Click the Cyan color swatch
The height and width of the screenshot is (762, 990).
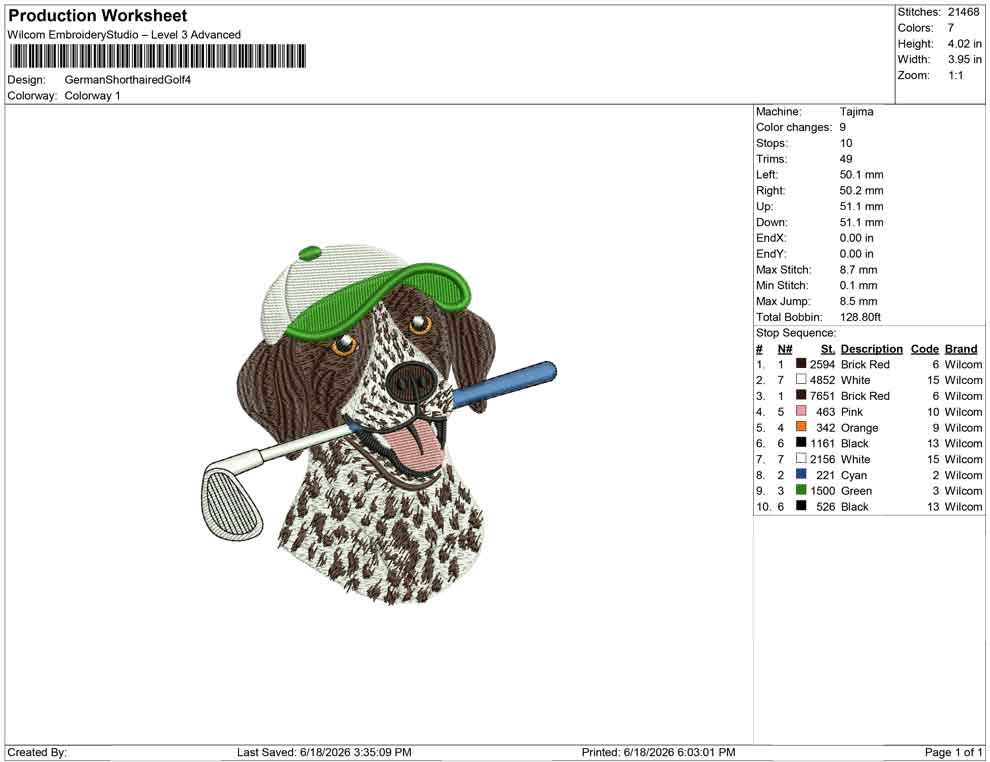[x=801, y=474]
